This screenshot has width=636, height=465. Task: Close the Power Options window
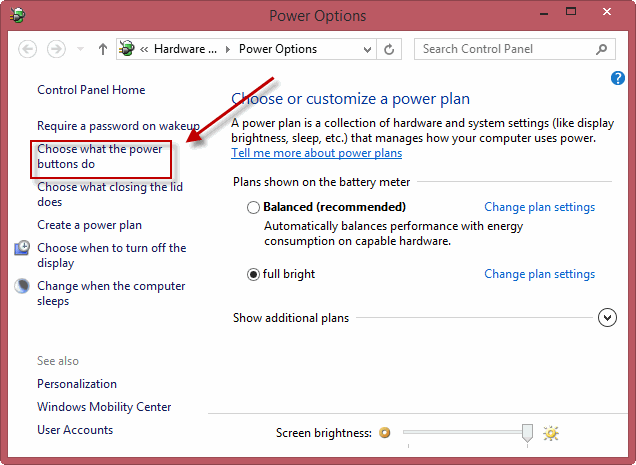tap(607, 12)
